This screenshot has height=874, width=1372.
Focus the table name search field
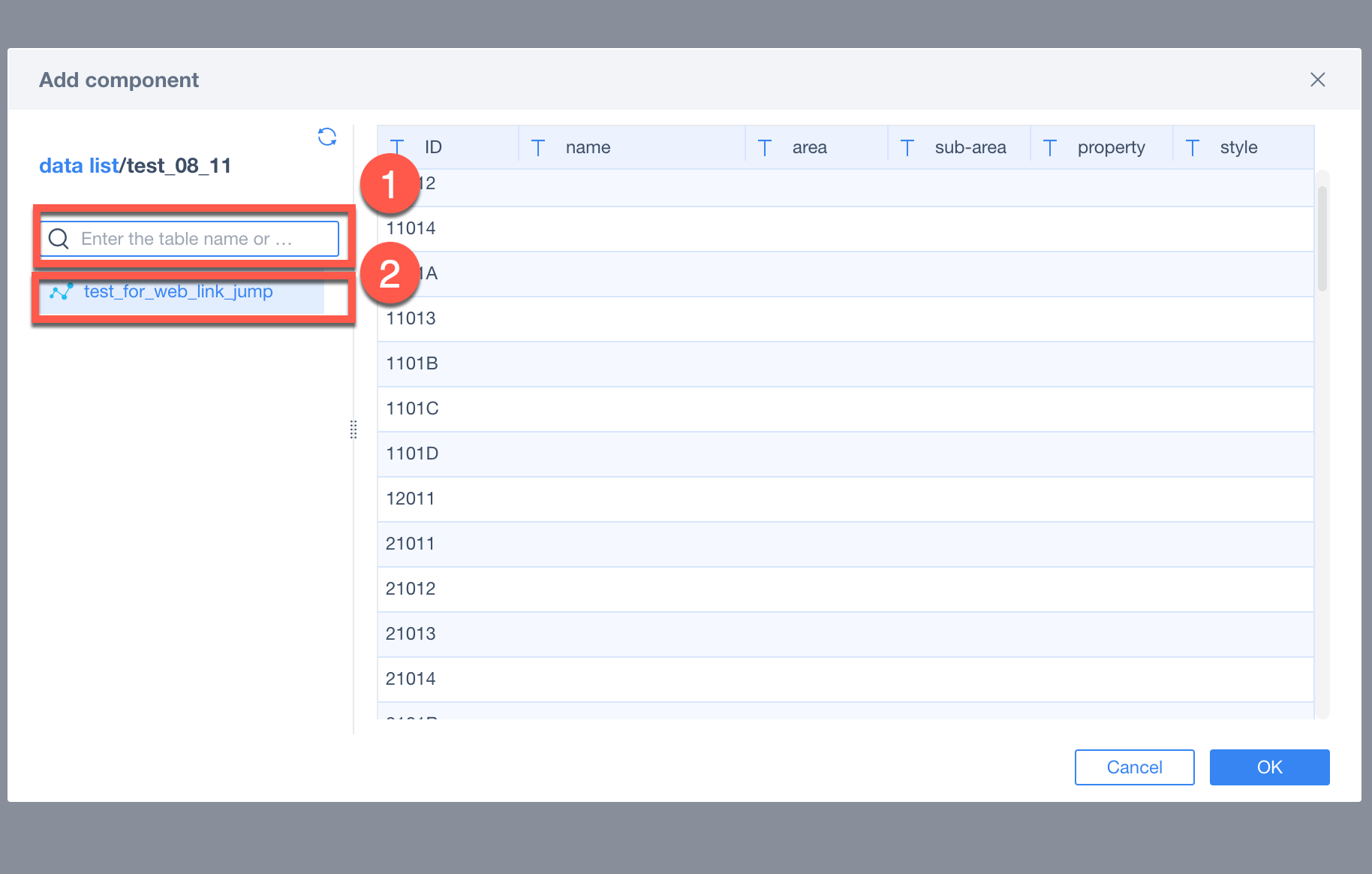(189, 239)
